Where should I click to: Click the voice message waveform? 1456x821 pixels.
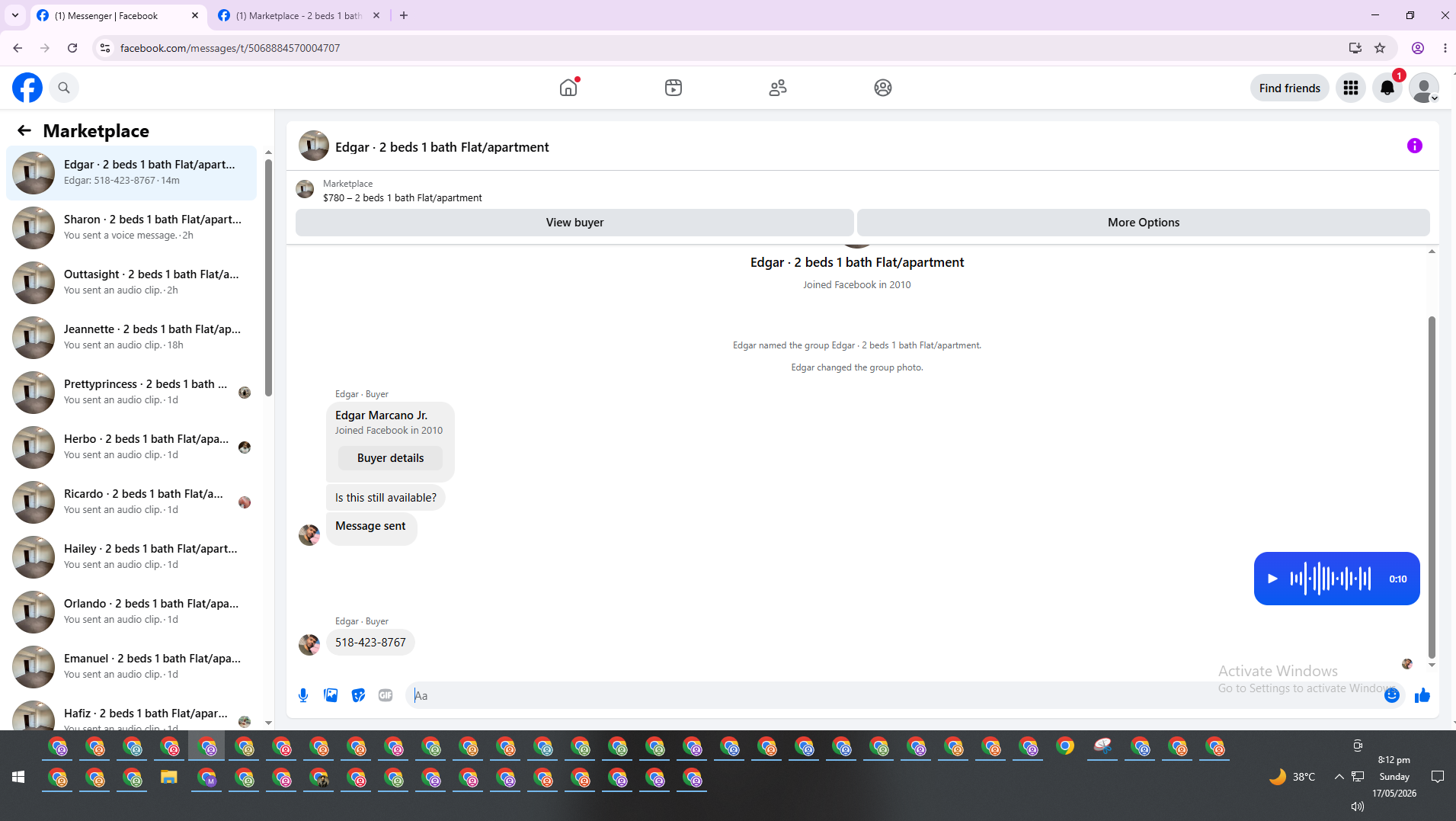tap(1330, 579)
